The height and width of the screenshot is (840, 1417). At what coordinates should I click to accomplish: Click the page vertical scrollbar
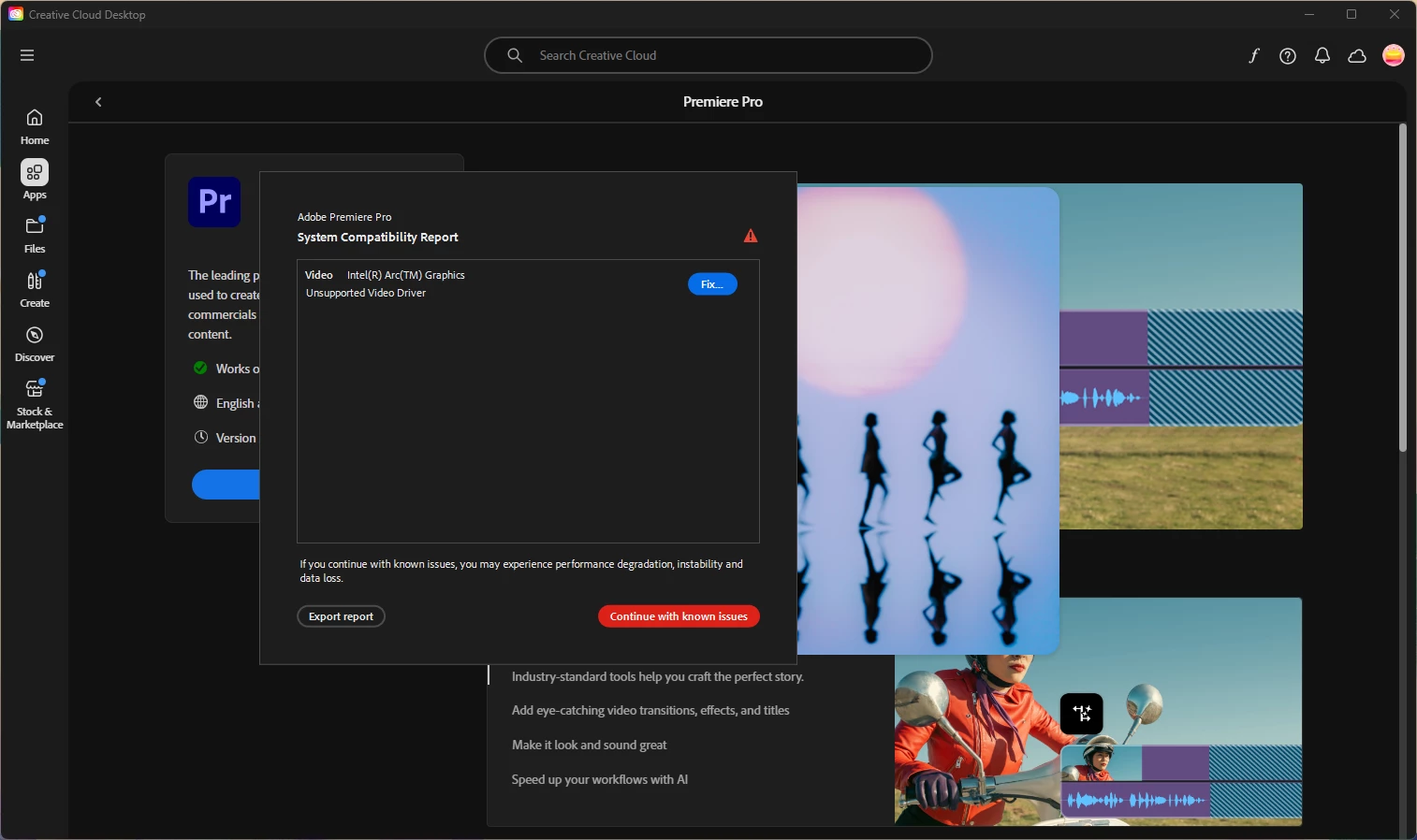pyautogui.click(x=1403, y=288)
